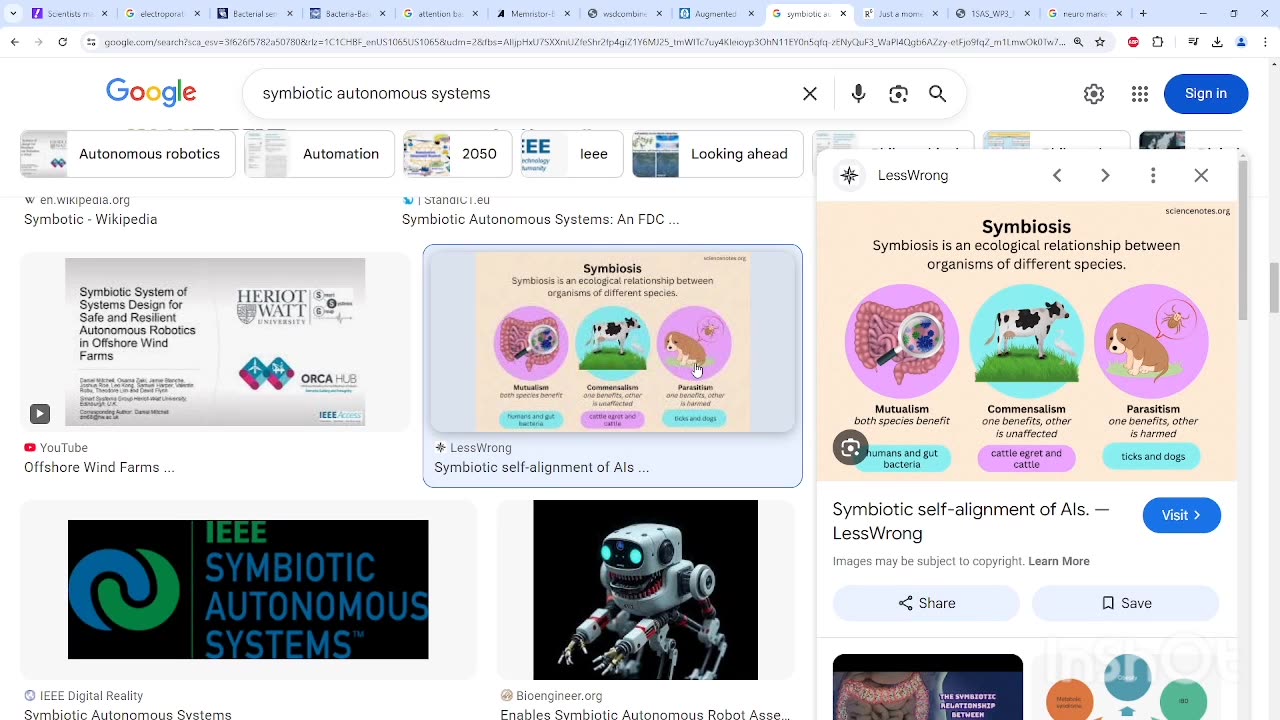The image size is (1280, 720).
Task: Search inside image with Lens overlay button
Action: 851,448
